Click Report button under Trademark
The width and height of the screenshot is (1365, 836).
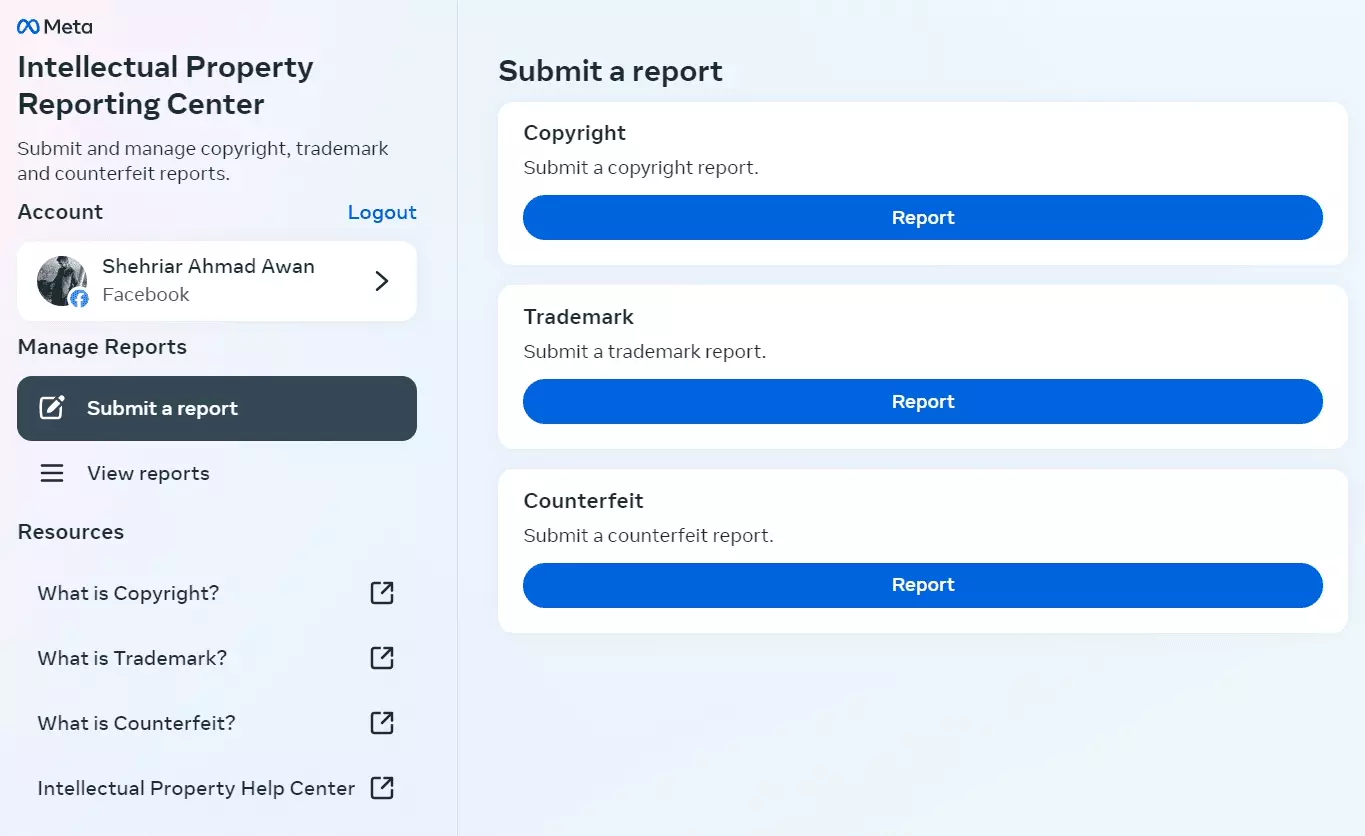click(923, 401)
